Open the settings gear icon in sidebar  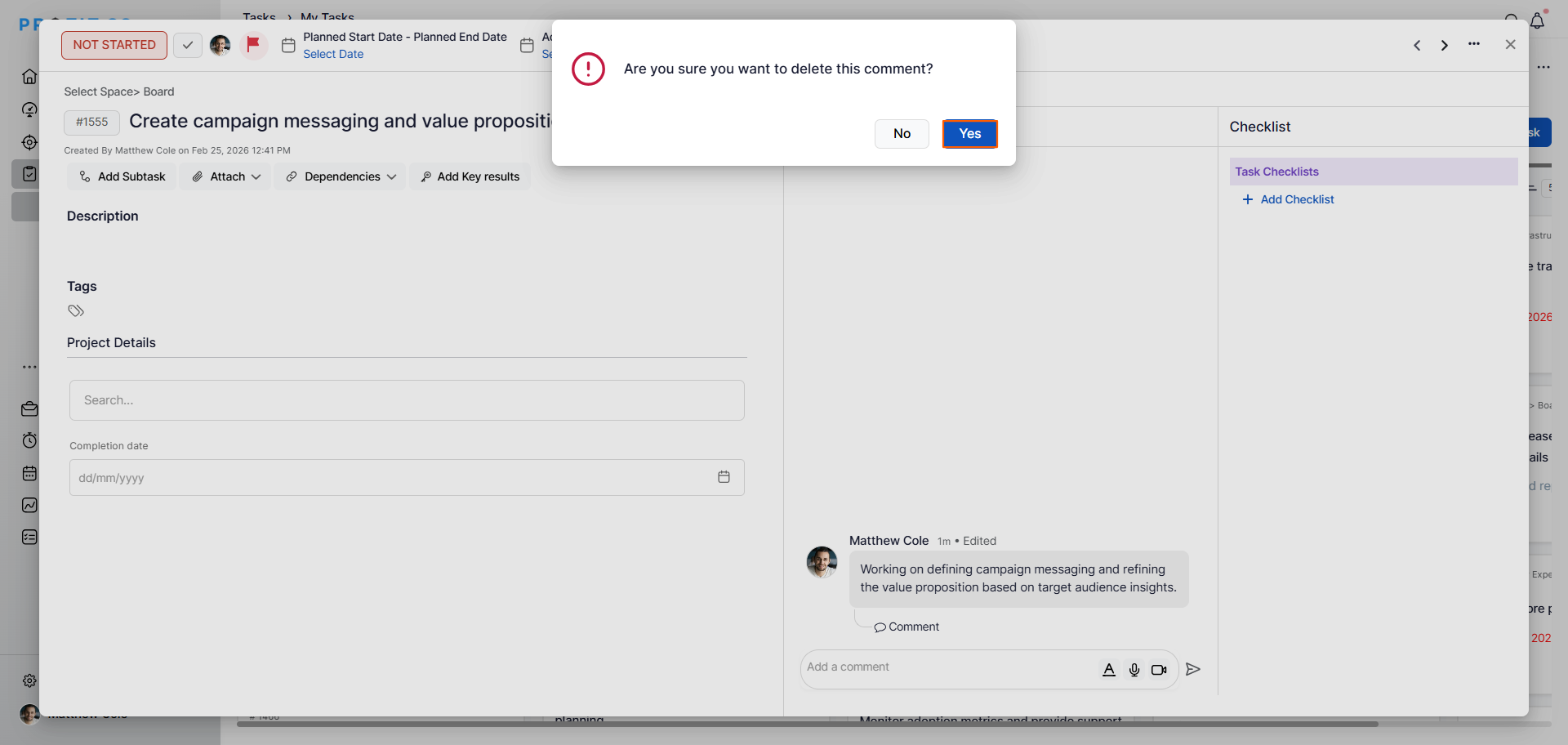pos(29,680)
